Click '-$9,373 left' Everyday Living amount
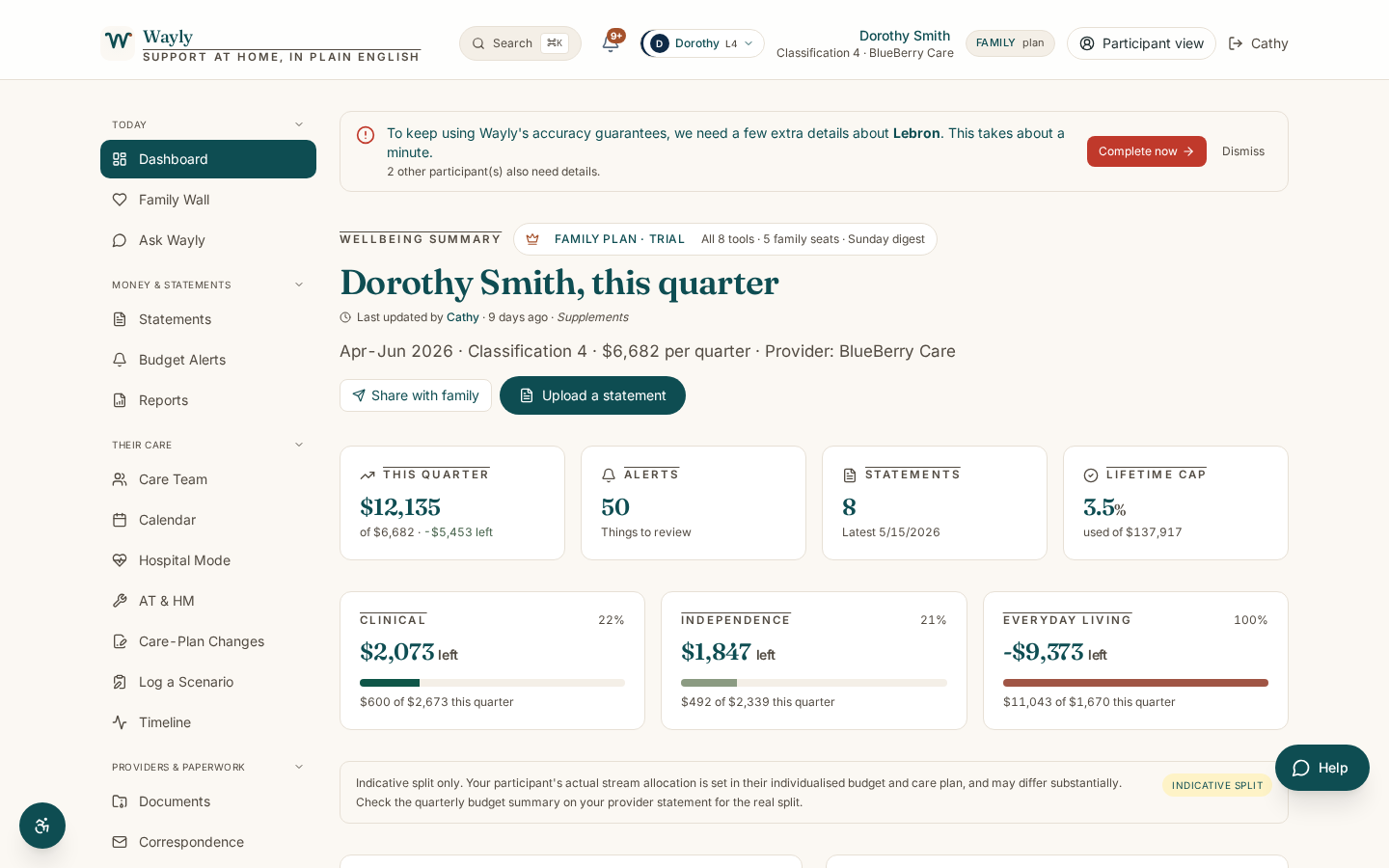This screenshot has height=868, width=1389. click(x=1055, y=652)
